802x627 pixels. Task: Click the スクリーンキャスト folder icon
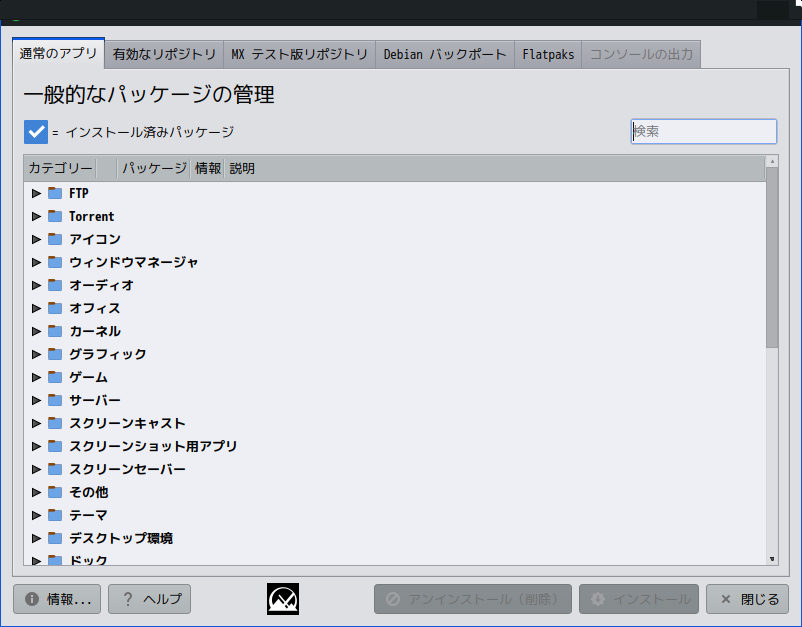(55, 423)
